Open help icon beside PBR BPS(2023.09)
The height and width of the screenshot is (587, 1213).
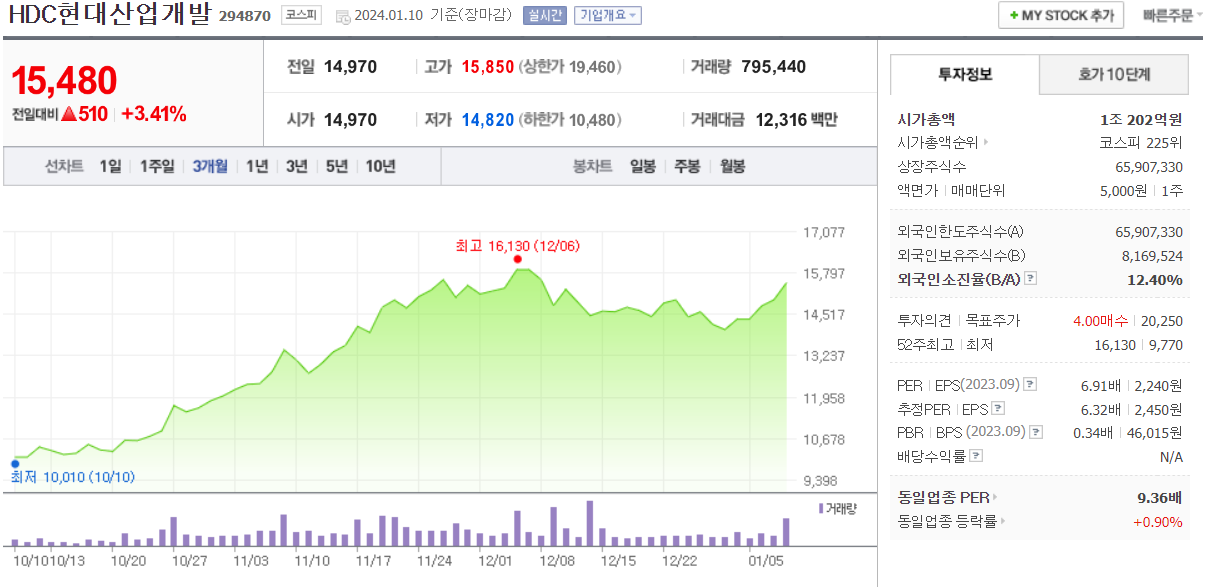(x=1037, y=432)
